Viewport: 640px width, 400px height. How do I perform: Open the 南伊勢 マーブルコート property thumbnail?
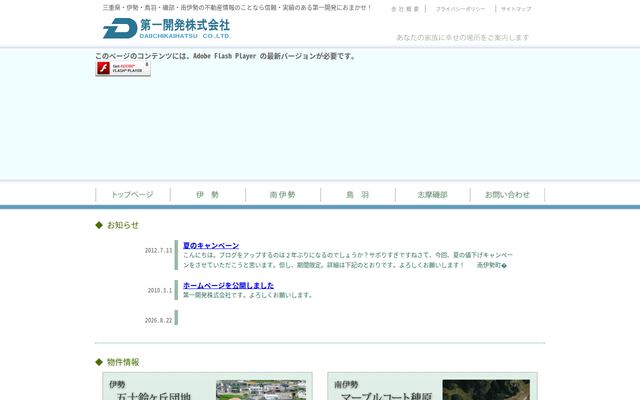[486, 390]
